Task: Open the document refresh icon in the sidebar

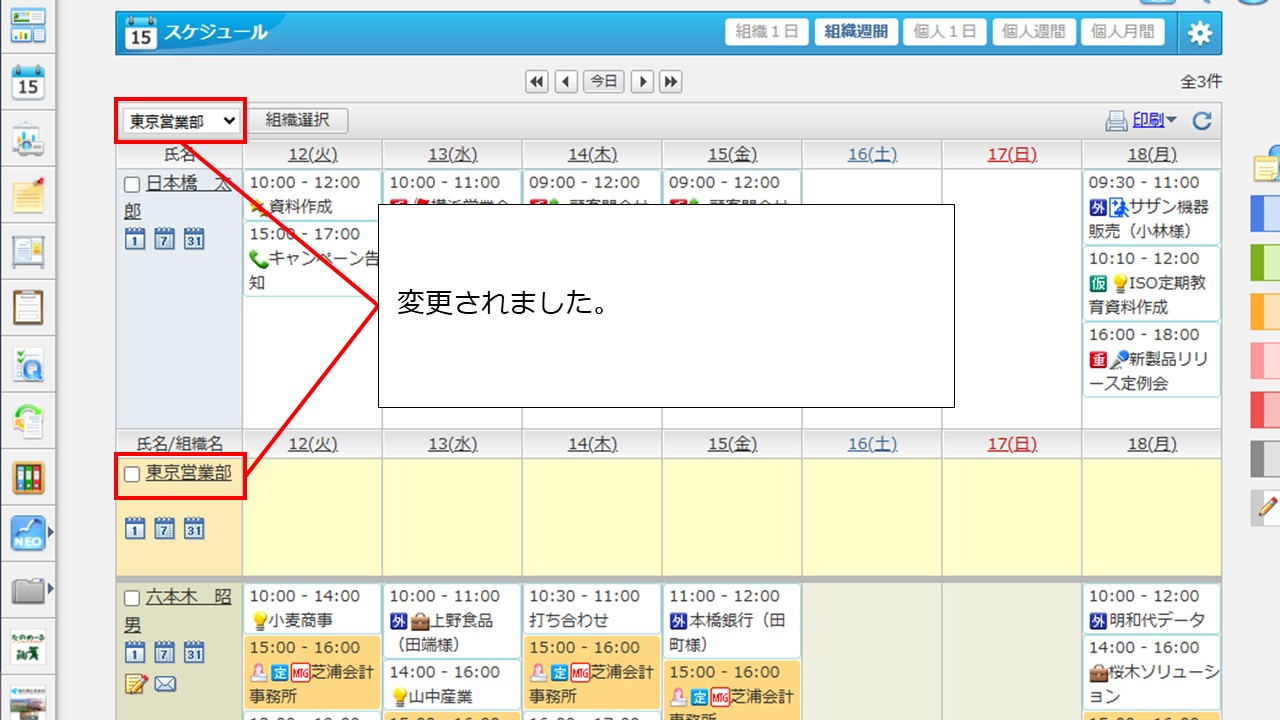Action: 28,421
